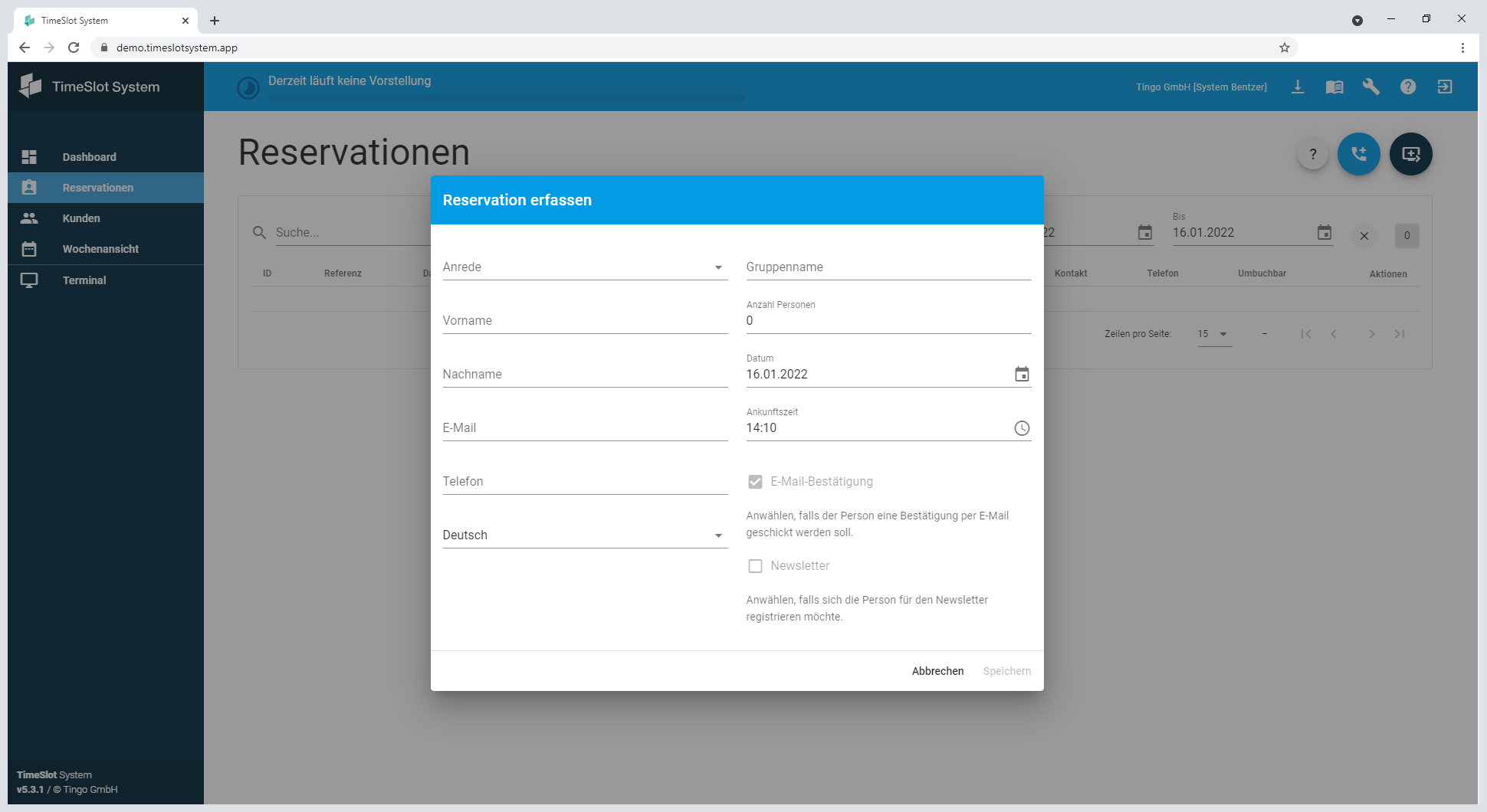Open Chrome three-dot menu

point(1462,47)
